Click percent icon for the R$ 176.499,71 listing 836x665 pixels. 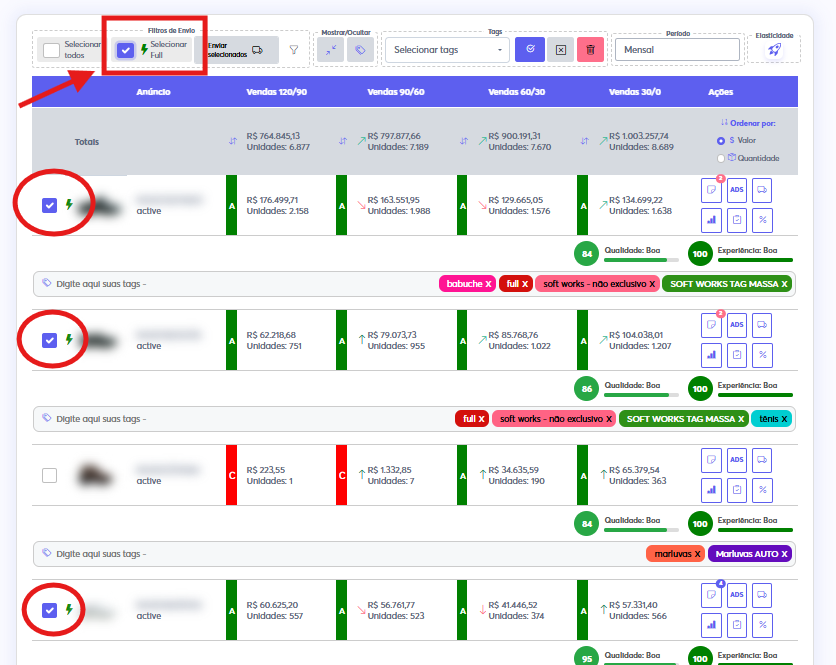[762, 220]
